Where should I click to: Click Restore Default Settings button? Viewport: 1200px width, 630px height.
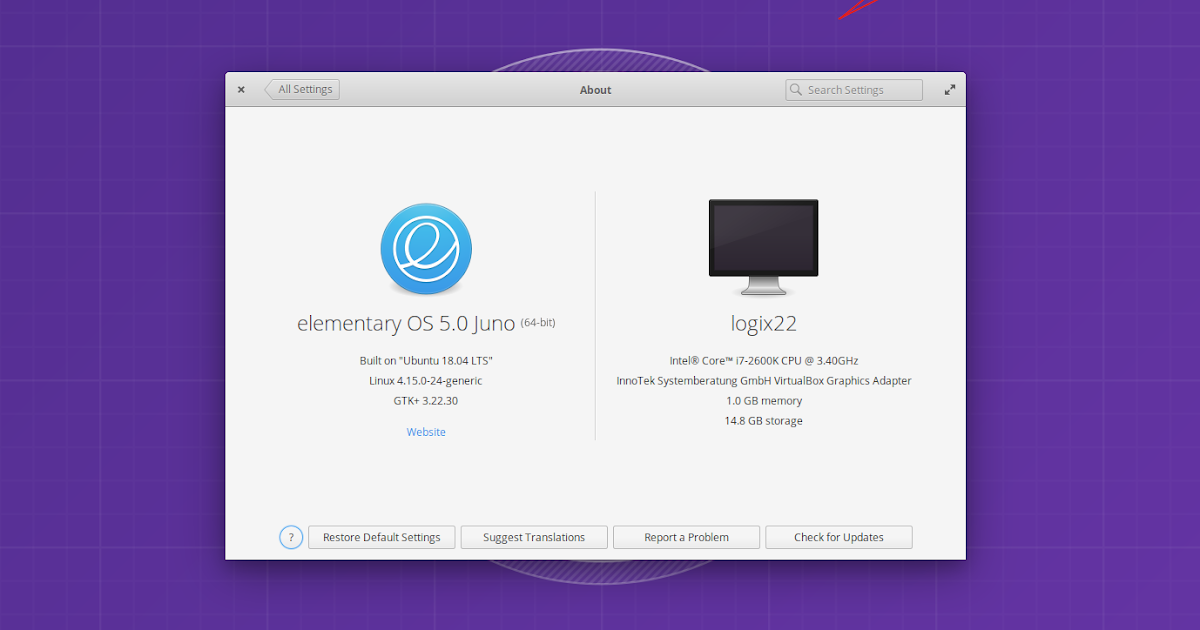click(381, 537)
